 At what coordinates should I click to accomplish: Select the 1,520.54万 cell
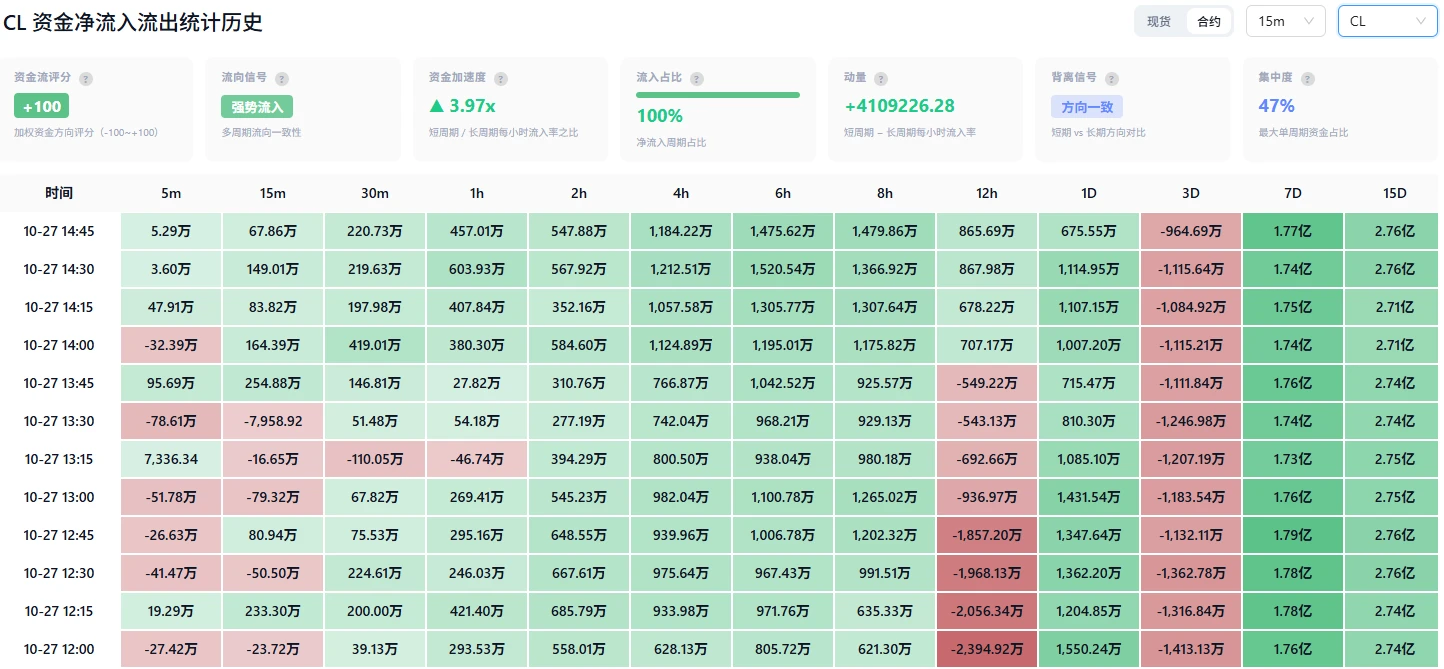click(x=782, y=269)
